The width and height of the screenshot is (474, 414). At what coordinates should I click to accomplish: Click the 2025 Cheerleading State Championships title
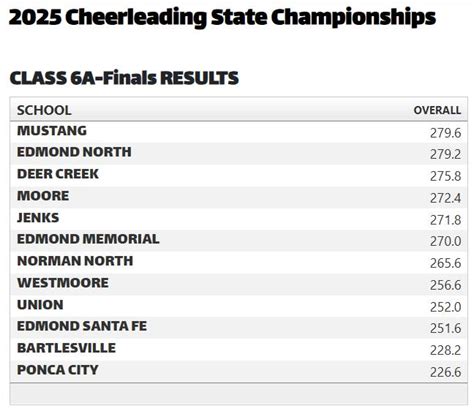tap(222, 17)
